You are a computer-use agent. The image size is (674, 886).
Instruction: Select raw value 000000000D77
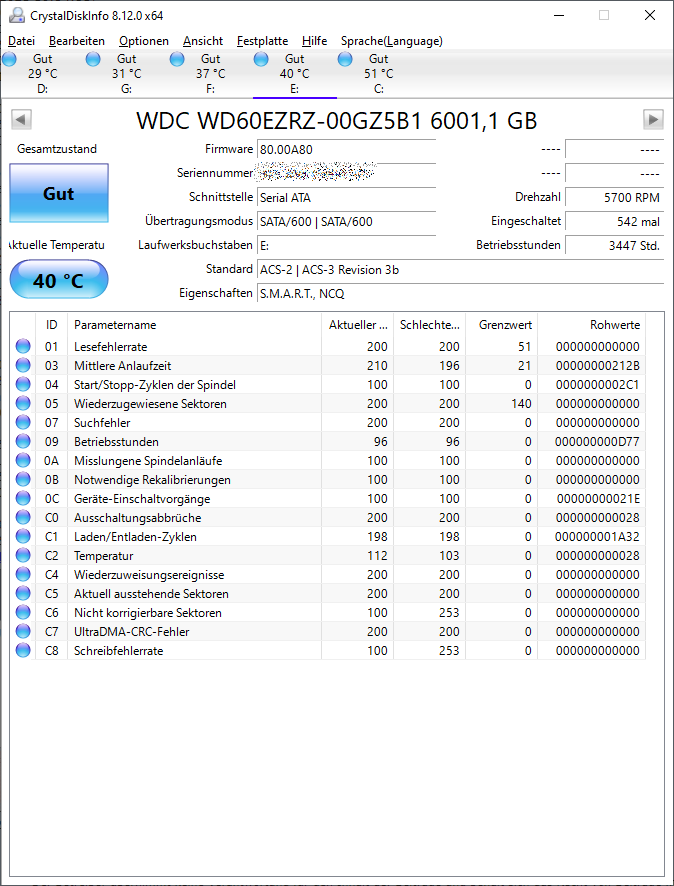(598, 442)
